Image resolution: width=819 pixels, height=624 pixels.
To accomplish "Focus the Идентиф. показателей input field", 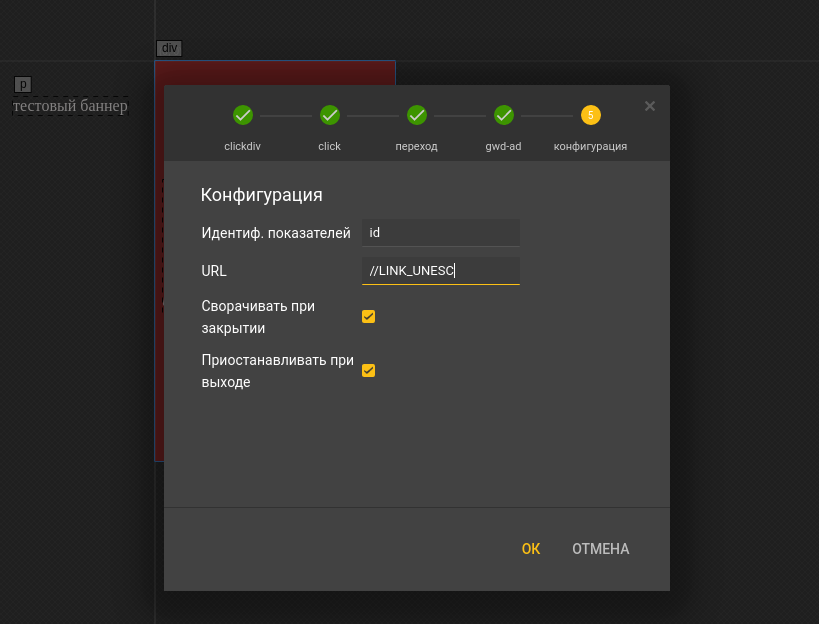I will coord(440,233).
